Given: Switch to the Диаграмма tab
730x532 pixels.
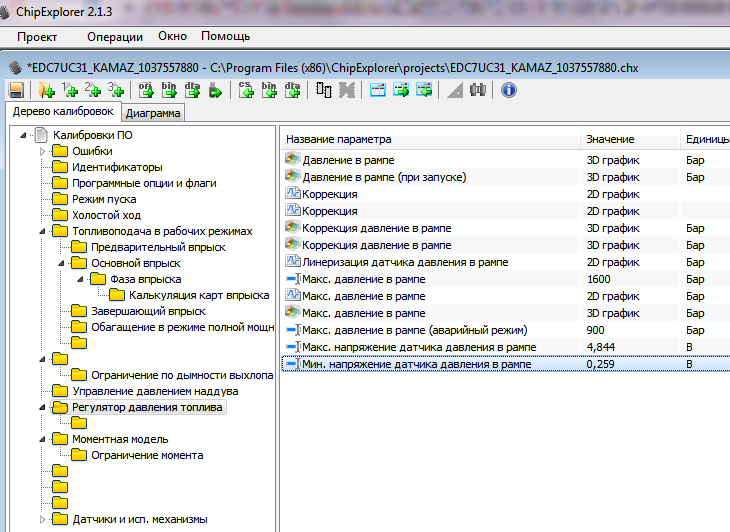Looking at the screenshot, I should click(153, 113).
